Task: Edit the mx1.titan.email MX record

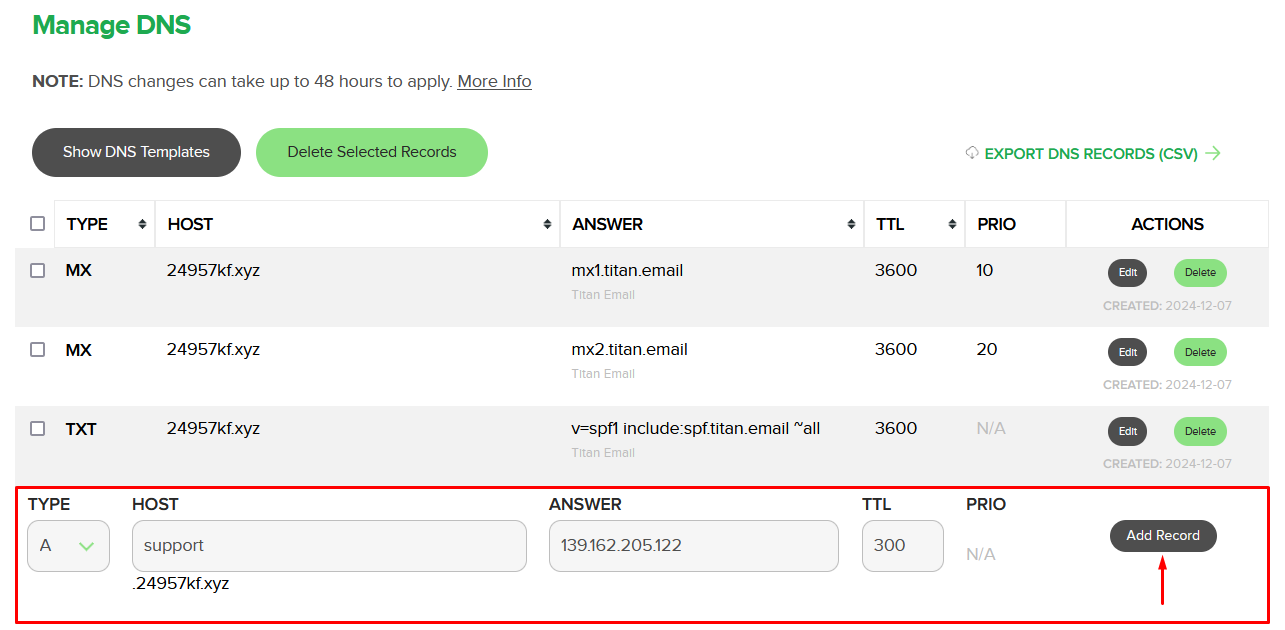Action: click(x=1127, y=273)
